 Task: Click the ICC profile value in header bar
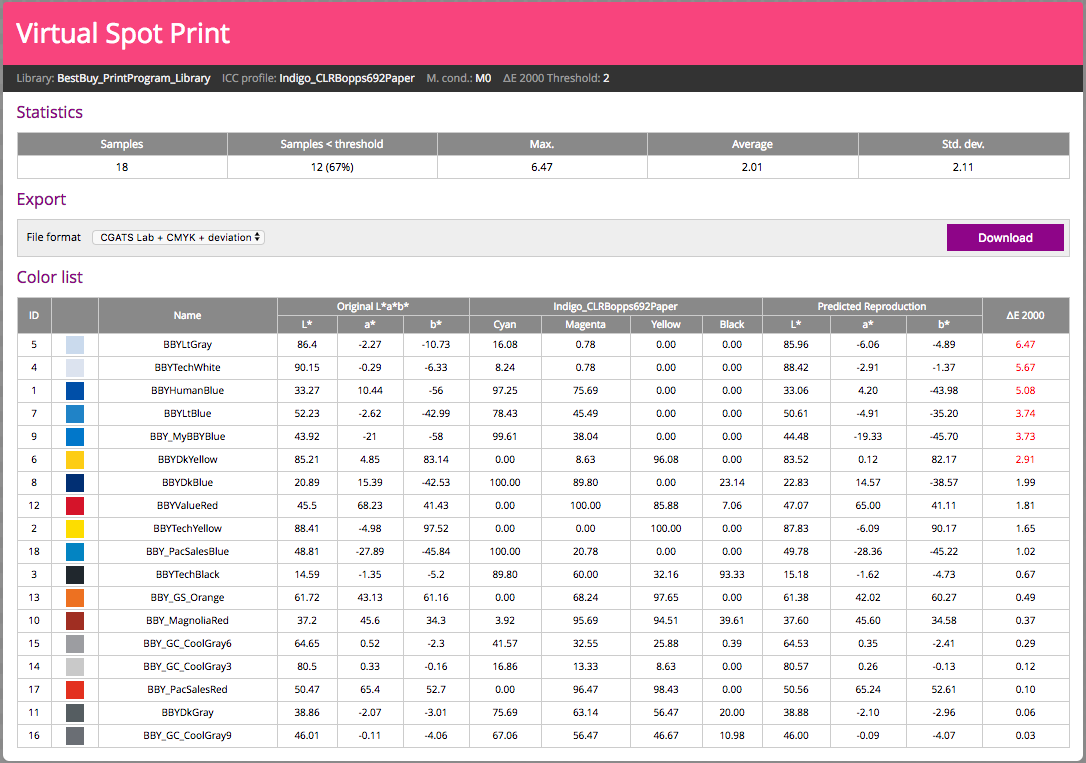[x=347, y=78]
